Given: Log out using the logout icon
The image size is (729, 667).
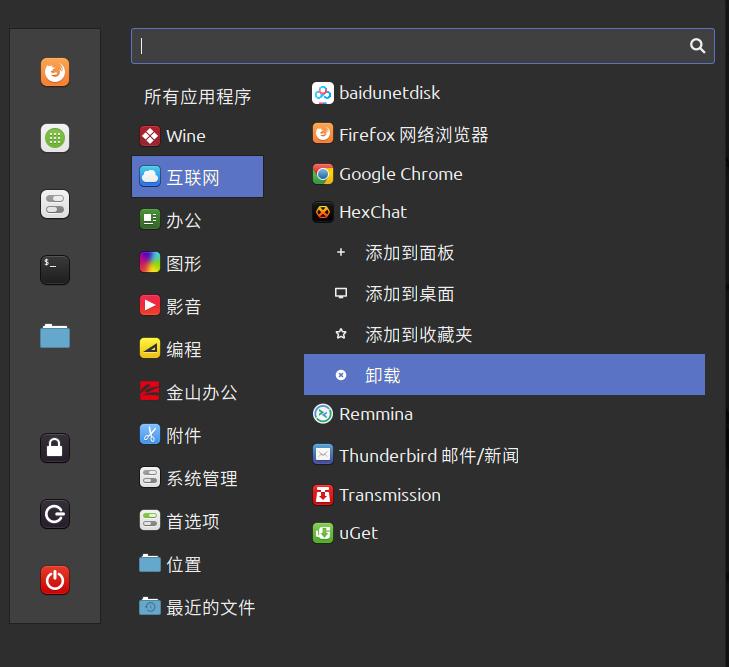Looking at the screenshot, I should click(55, 514).
